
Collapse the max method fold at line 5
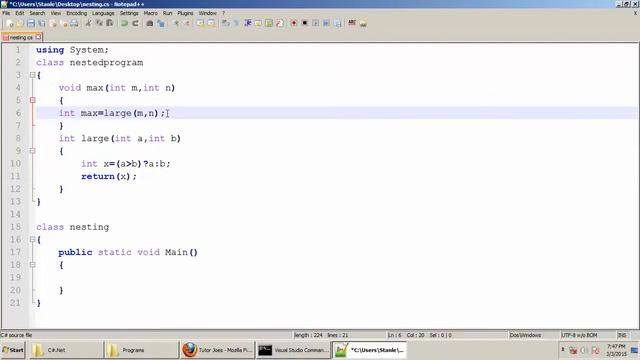[33, 100]
